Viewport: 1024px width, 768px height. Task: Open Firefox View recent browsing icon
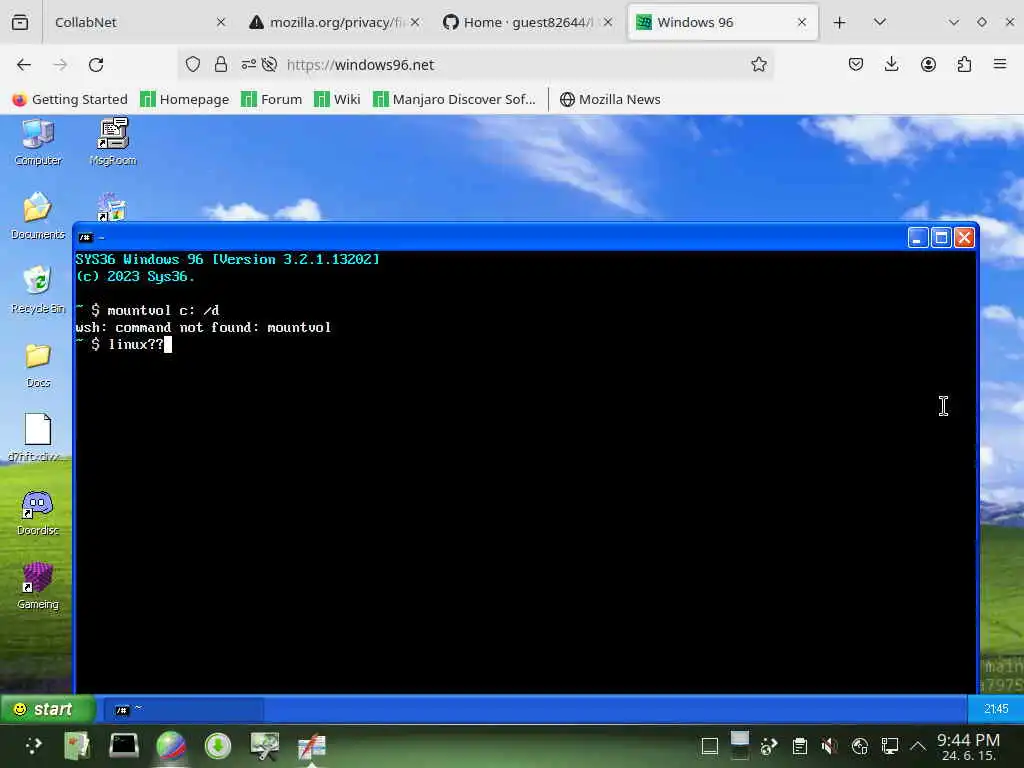coord(20,22)
